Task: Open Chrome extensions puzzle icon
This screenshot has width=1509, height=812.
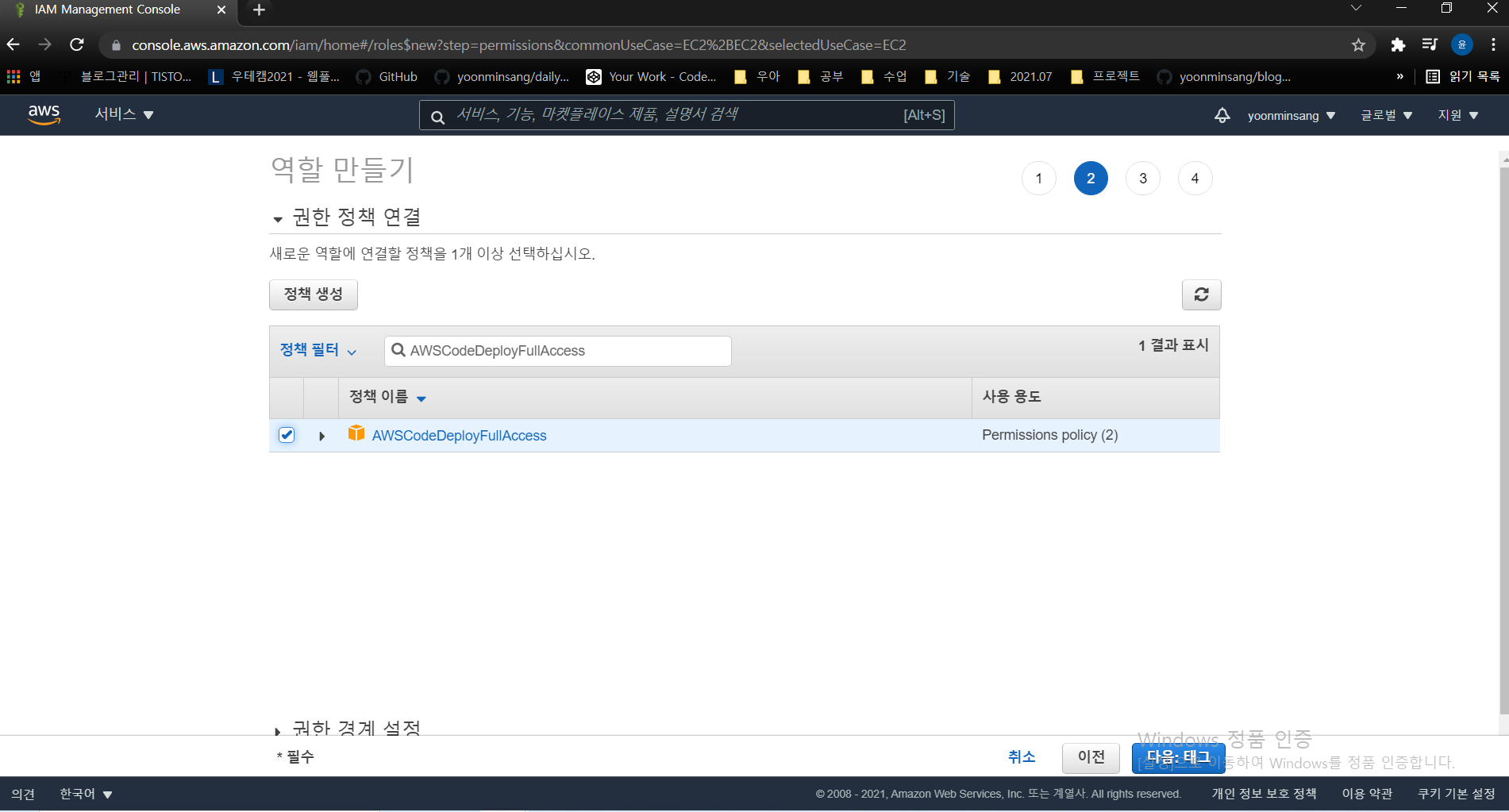Action: pyautogui.click(x=1398, y=45)
